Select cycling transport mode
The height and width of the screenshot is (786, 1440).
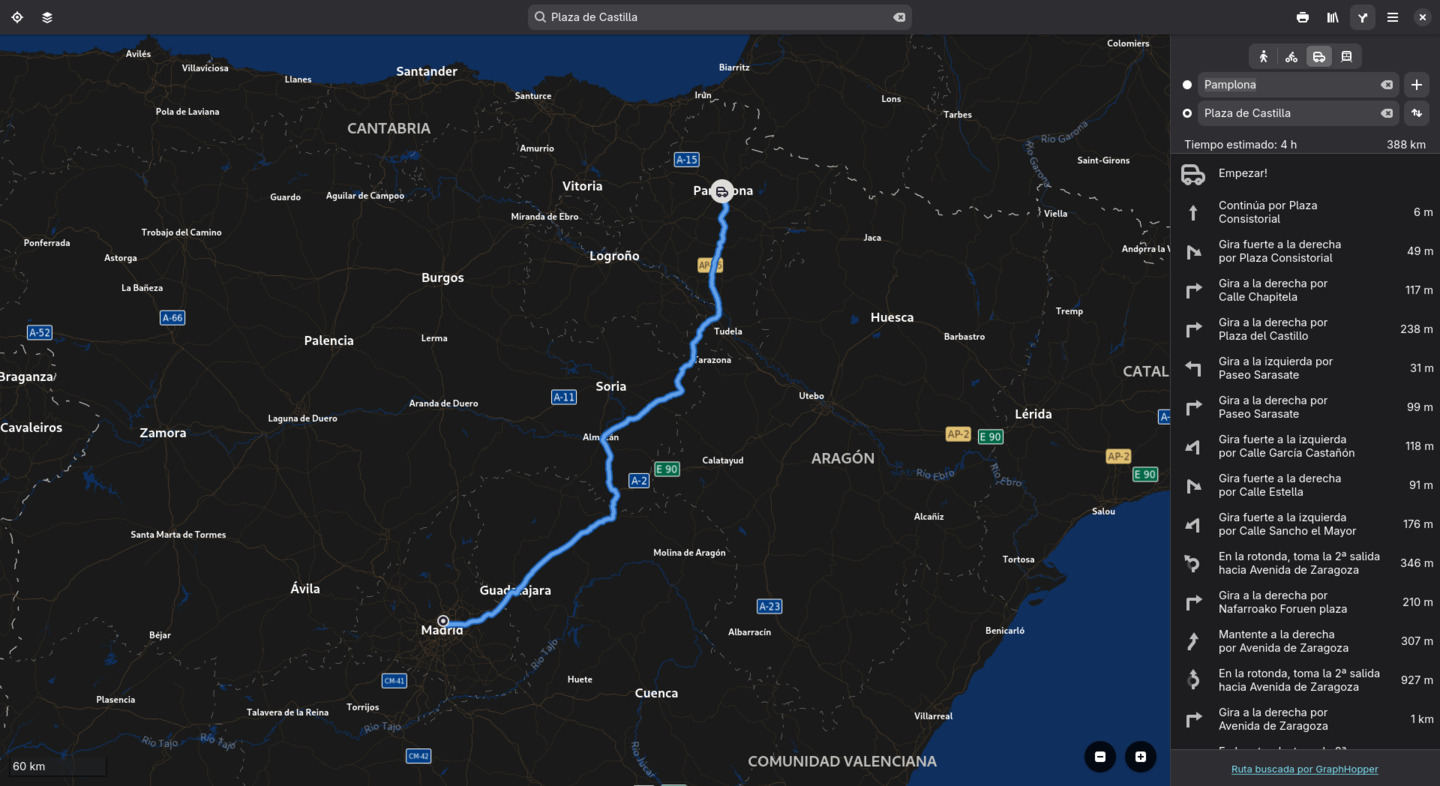pos(1291,57)
